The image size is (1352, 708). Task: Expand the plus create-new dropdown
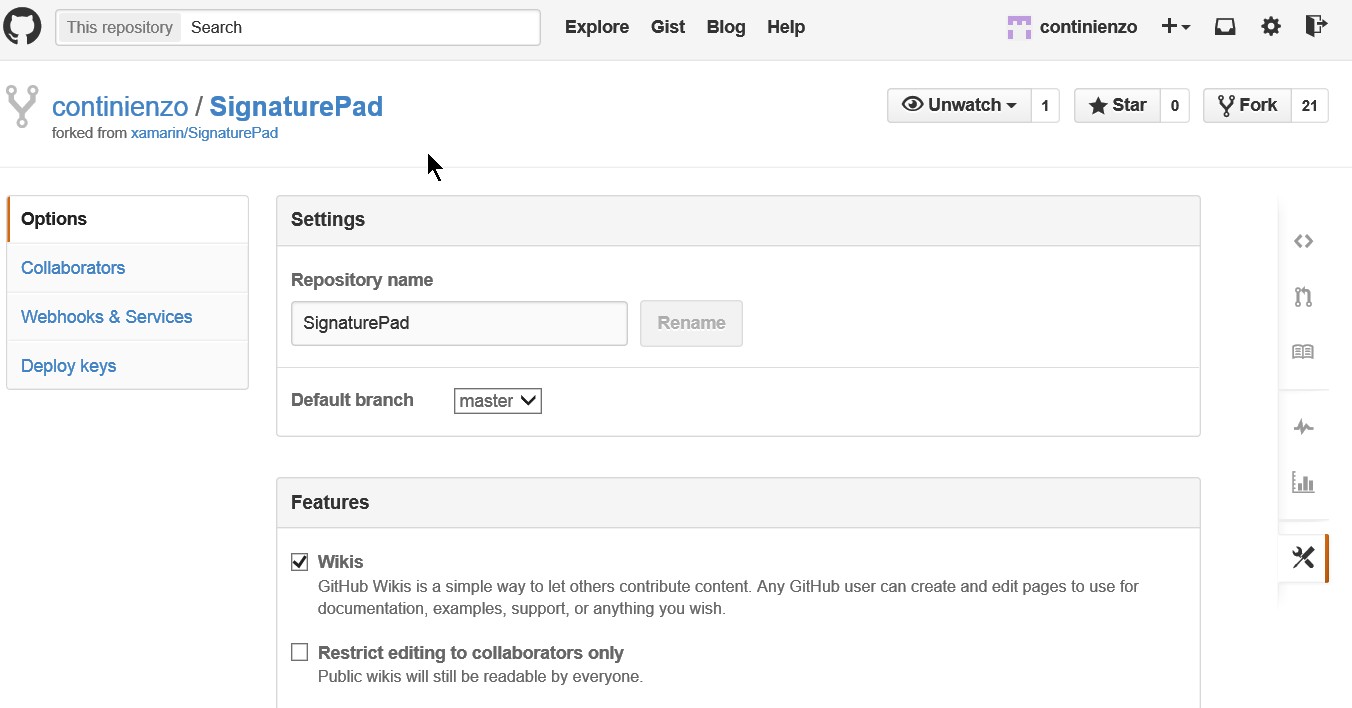coord(1175,27)
